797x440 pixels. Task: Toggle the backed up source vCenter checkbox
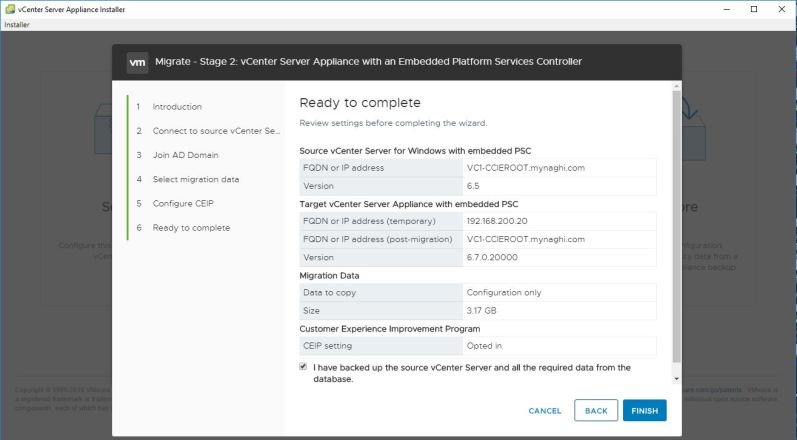303,367
